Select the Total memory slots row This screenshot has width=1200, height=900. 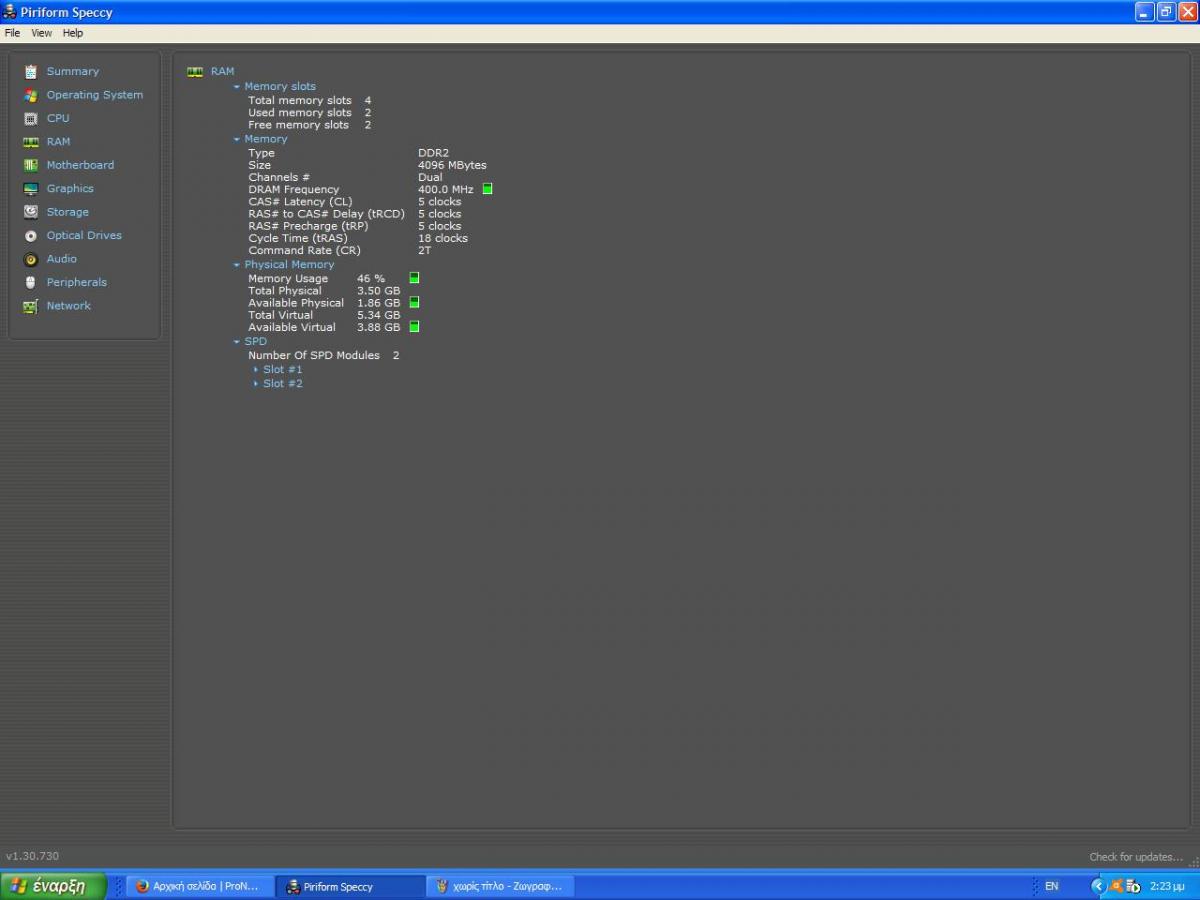pos(309,101)
